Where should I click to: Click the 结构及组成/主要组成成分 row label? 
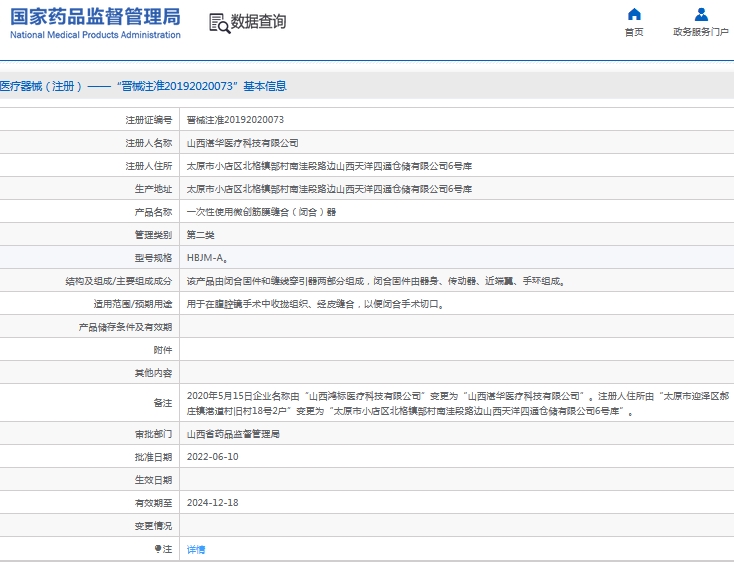pos(118,281)
